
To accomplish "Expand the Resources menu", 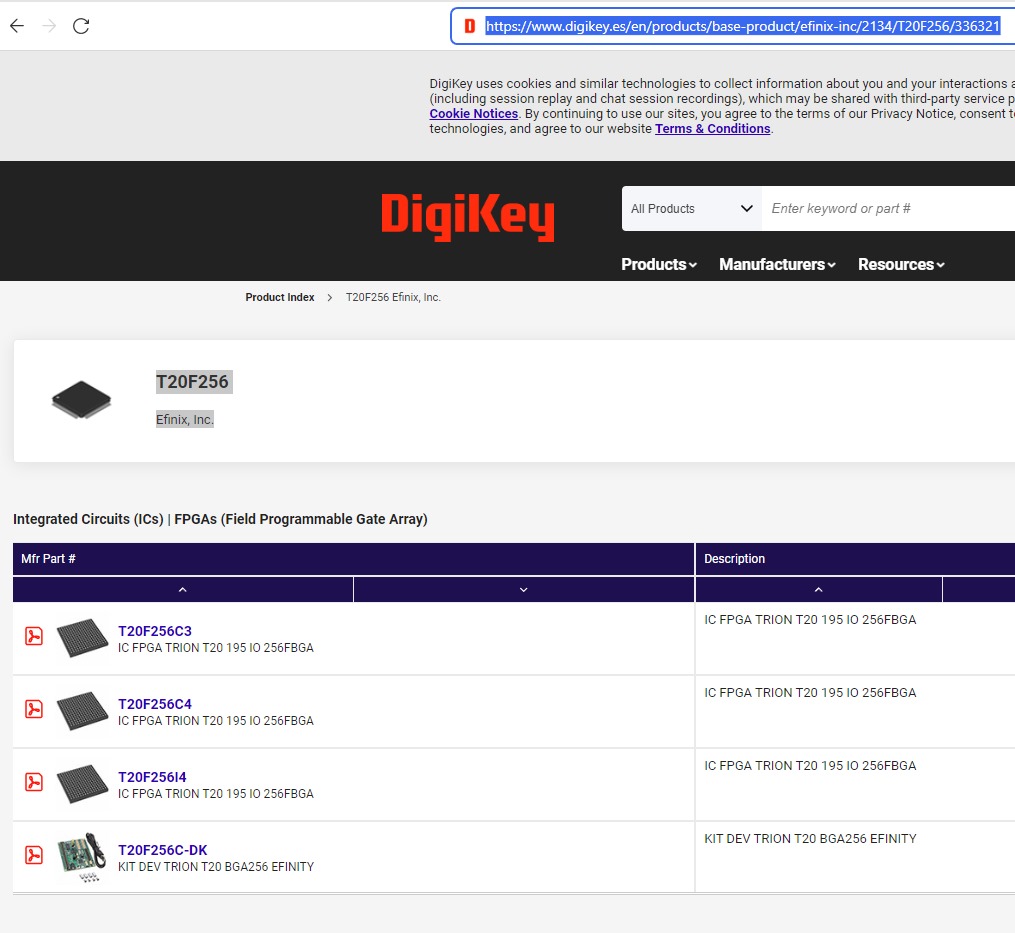I will point(901,264).
